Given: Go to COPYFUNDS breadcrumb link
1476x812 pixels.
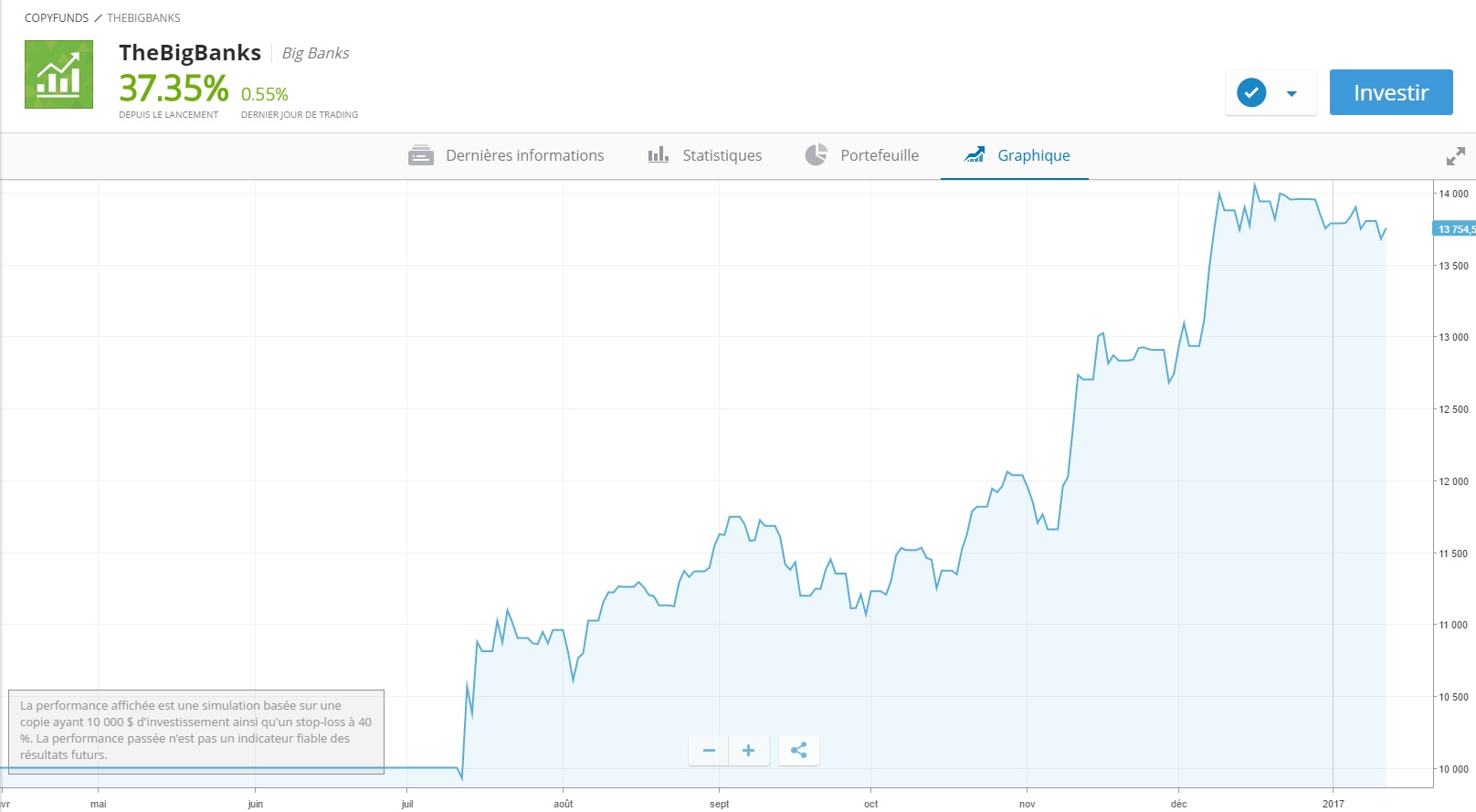Looking at the screenshot, I should [x=57, y=18].
